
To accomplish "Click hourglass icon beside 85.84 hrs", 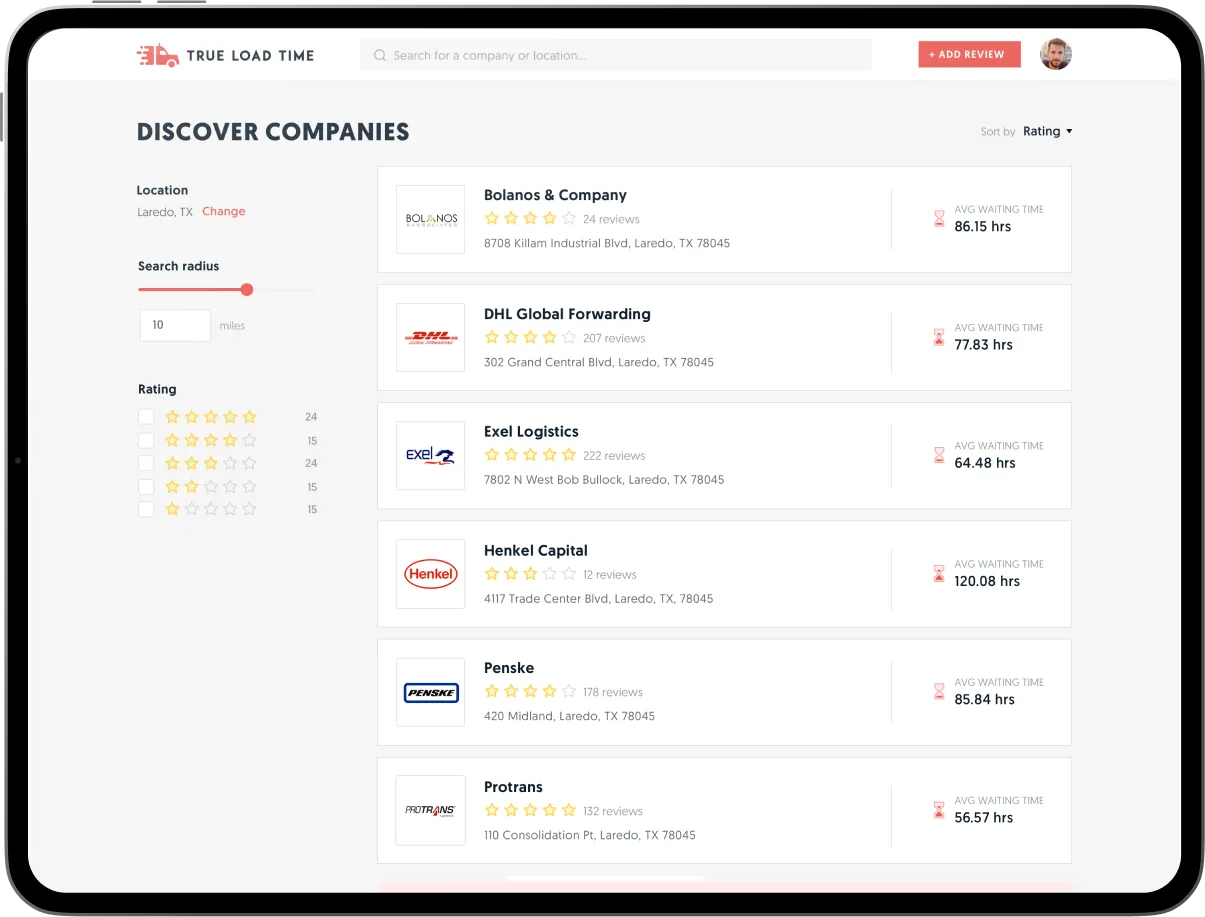I will click(939, 691).
